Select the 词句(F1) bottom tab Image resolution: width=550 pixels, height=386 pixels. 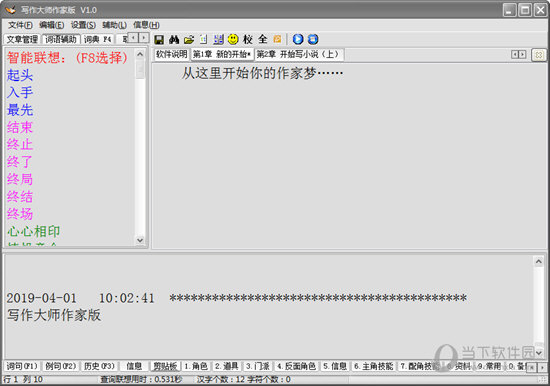22,366
